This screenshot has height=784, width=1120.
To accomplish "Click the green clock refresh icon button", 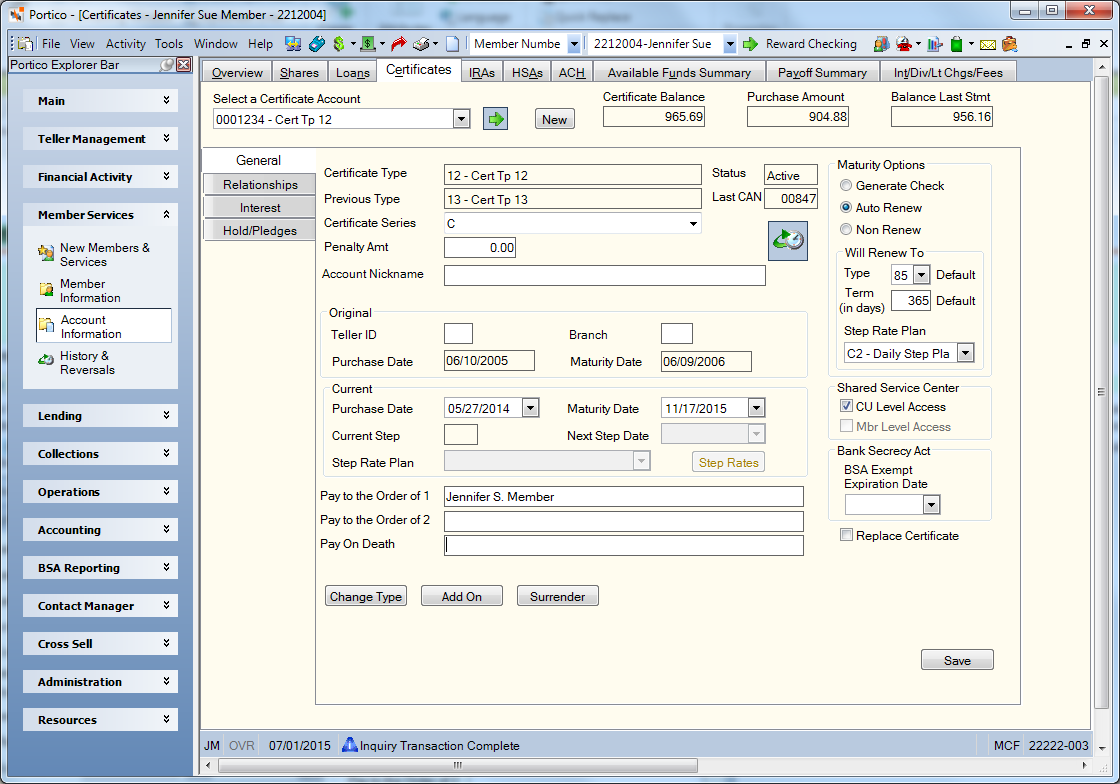I will click(788, 240).
